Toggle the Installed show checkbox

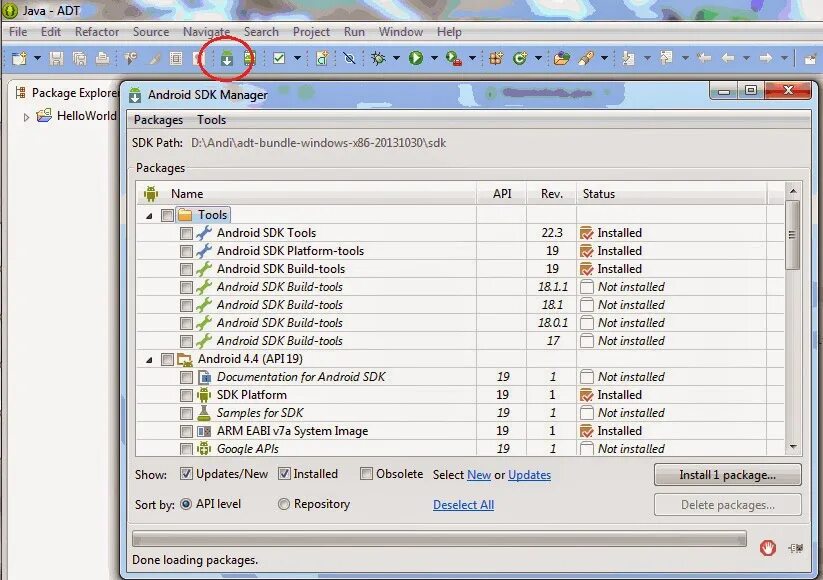tap(284, 474)
